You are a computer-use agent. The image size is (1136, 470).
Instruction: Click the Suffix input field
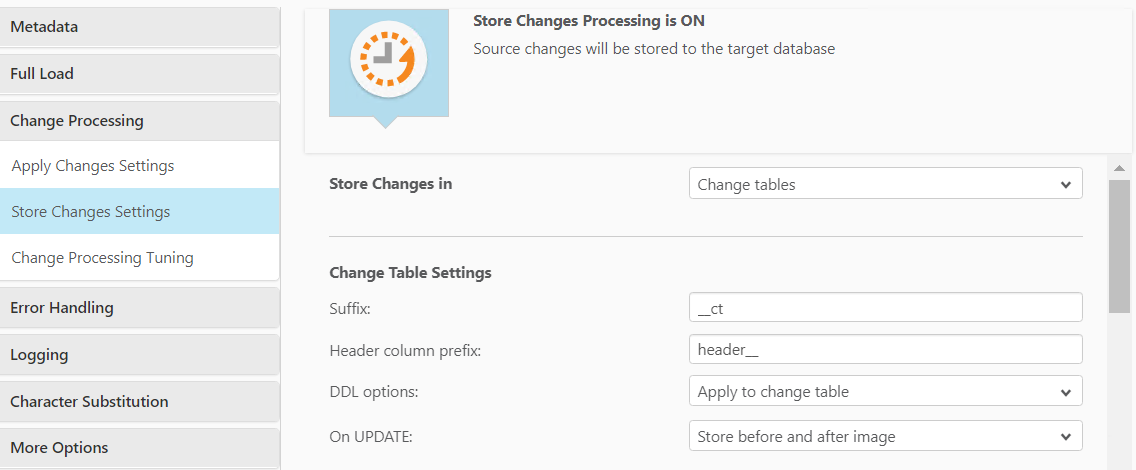(x=885, y=308)
